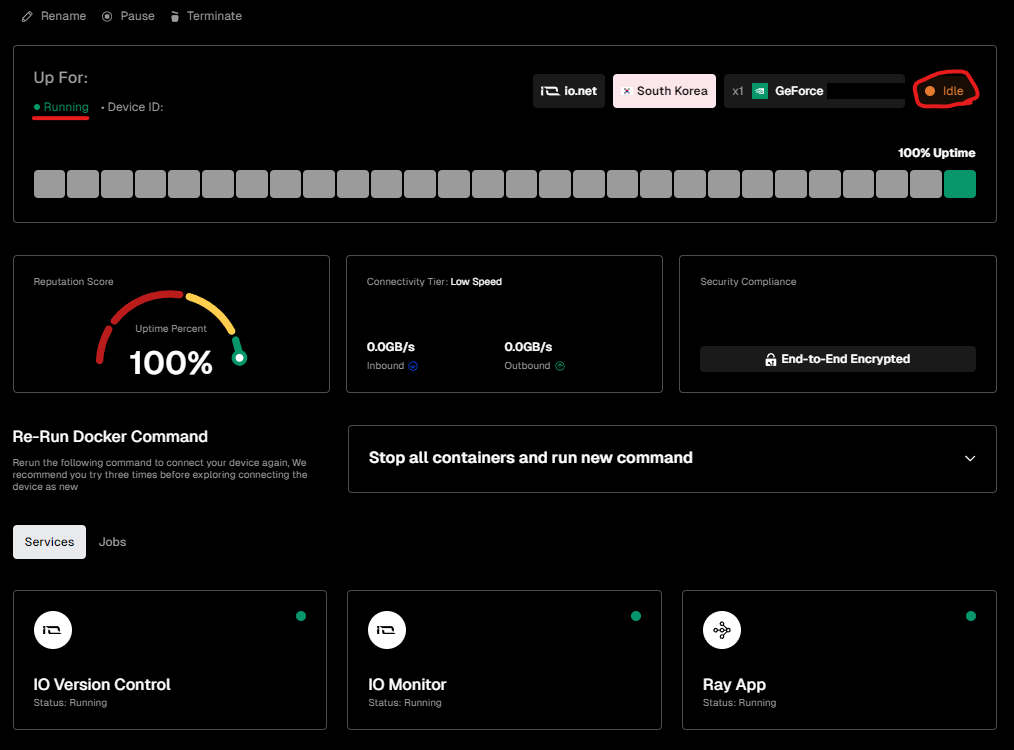Click the Rename button label
Image resolution: width=1014 pixels, height=750 pixels.
[63, 16]
